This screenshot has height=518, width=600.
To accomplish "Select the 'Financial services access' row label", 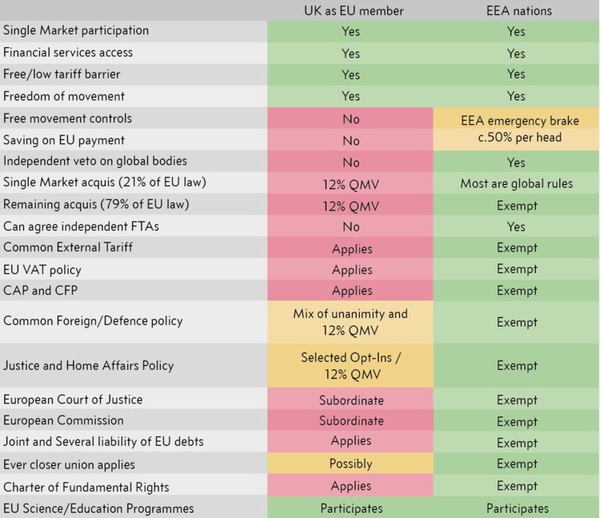I will coord(68,53).
